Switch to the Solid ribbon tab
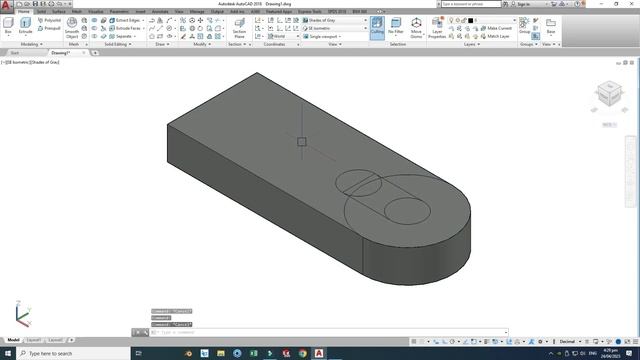 pos(41,11)
